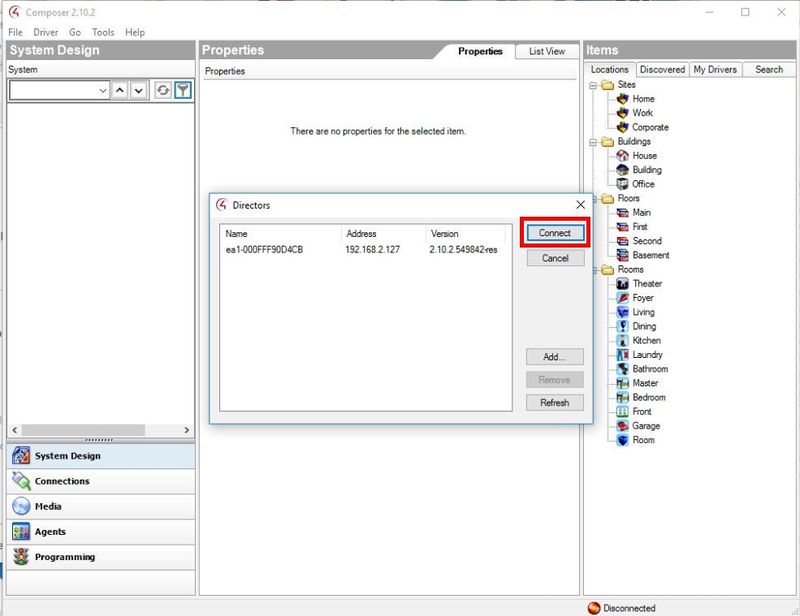The width and height of the screenshot is (800, 616).
Task: Select the Work site icon
Action: pos(622,113)
